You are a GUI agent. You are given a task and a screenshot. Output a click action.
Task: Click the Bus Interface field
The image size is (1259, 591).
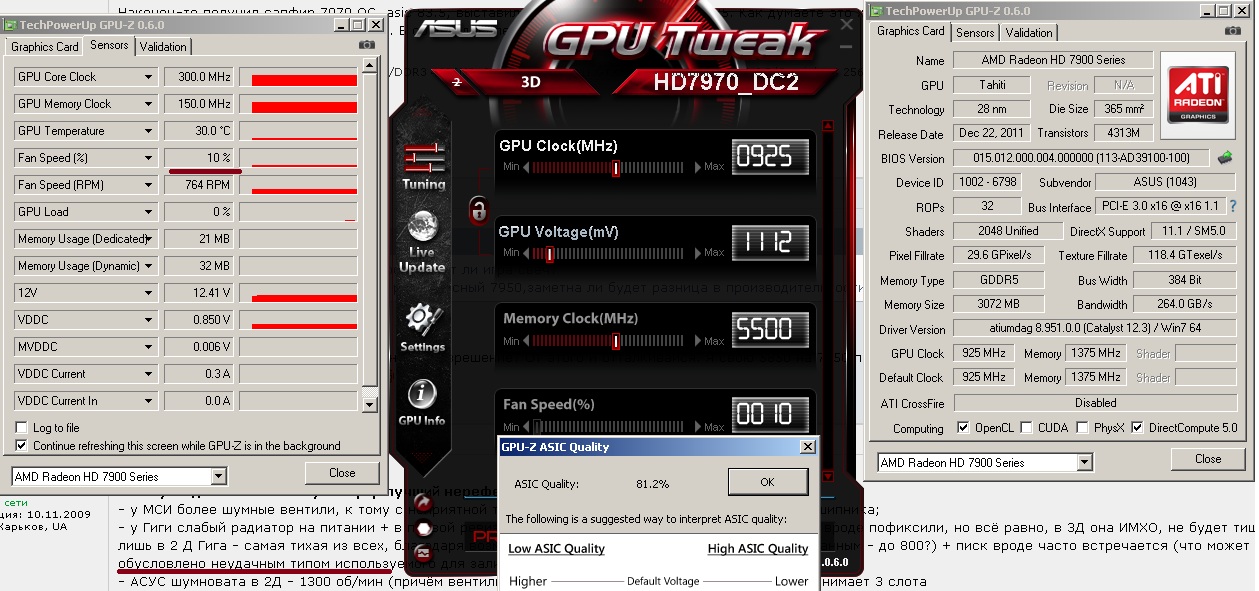1161,207
